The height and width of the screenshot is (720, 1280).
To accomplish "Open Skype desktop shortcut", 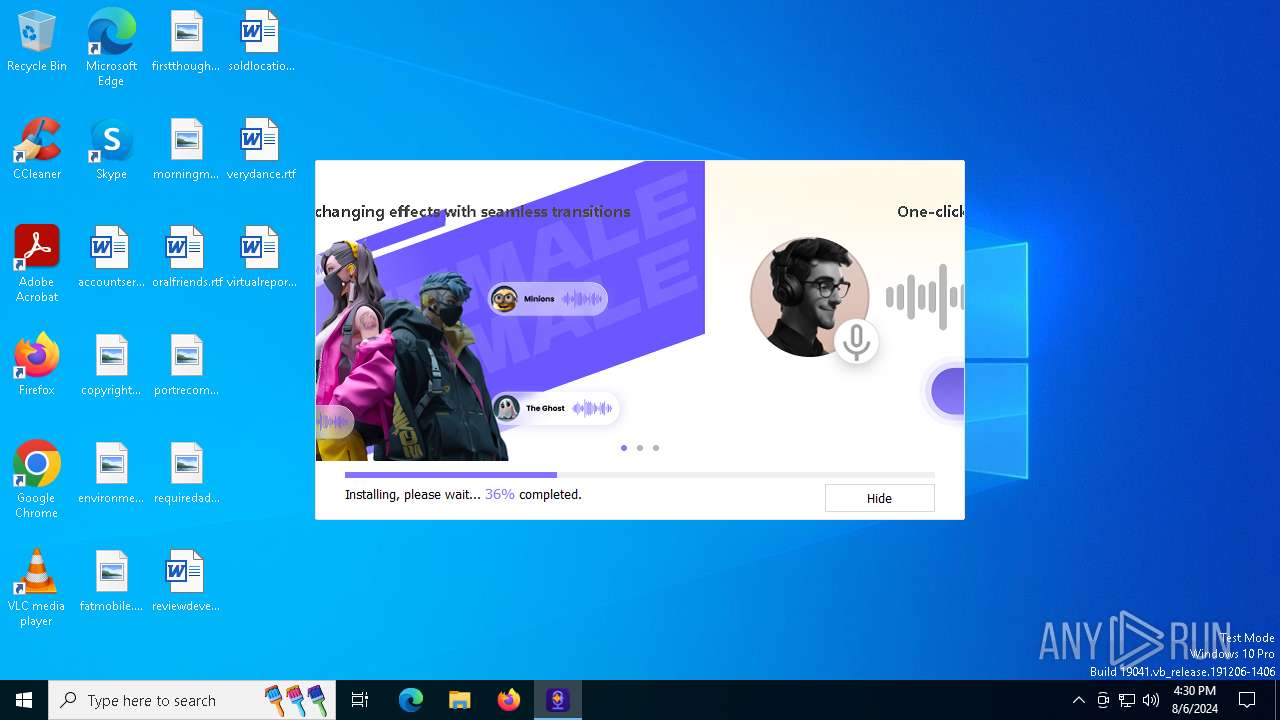I will pyautogui.click(x=111, y=149).
